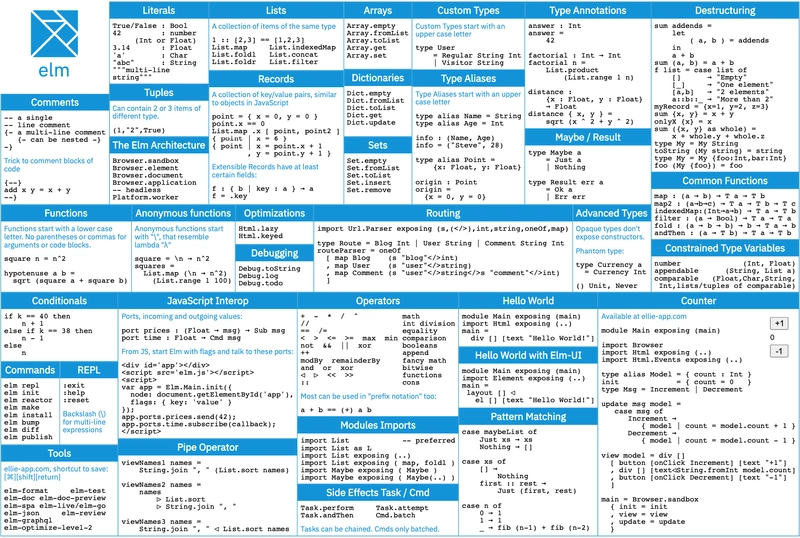Screen dimensions: 800x538
Task: Click the 'Browser.sandbox' line
Action: [145, 161]
